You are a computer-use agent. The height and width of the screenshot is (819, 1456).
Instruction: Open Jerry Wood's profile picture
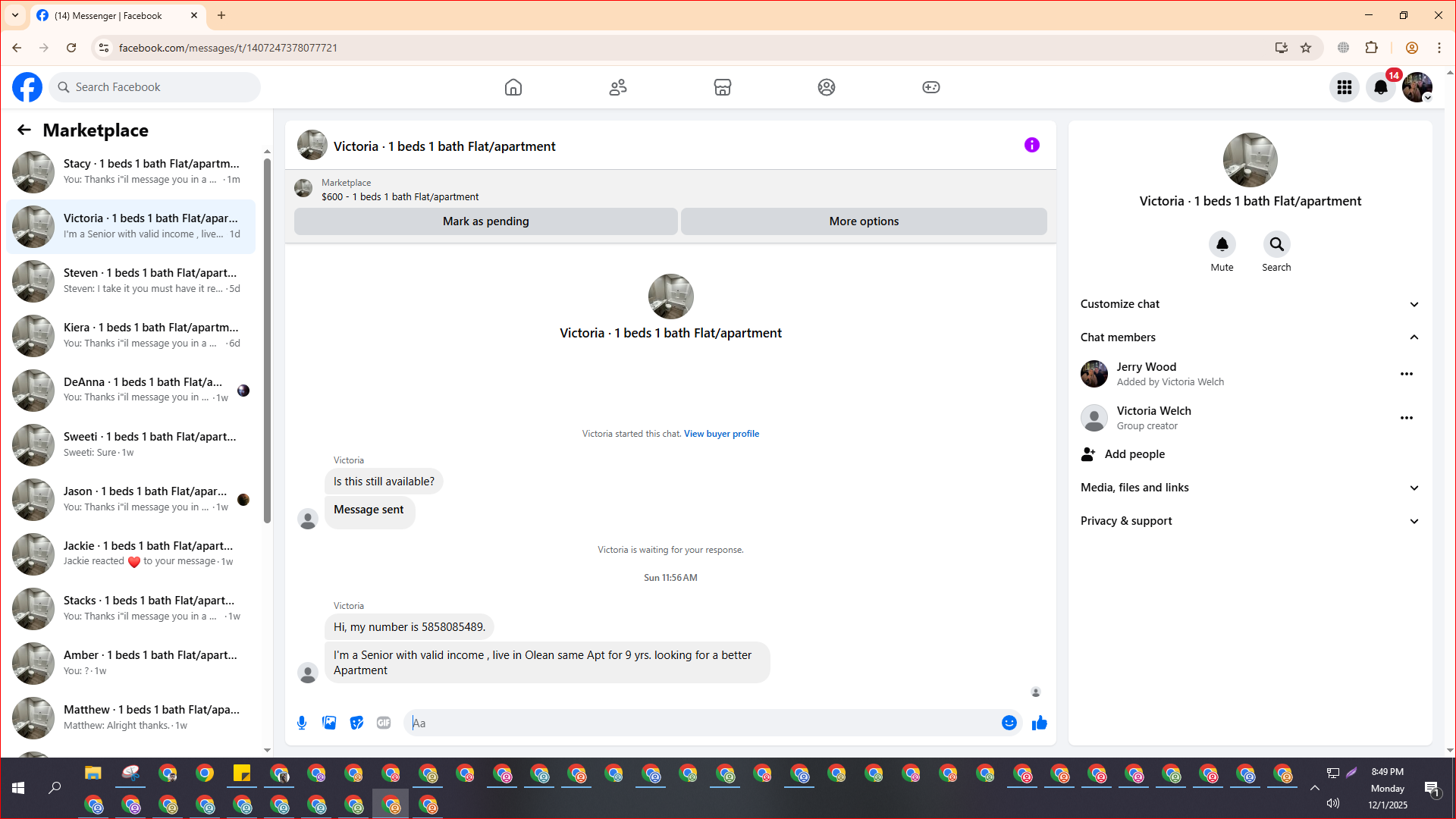[x=1094, y=374]
